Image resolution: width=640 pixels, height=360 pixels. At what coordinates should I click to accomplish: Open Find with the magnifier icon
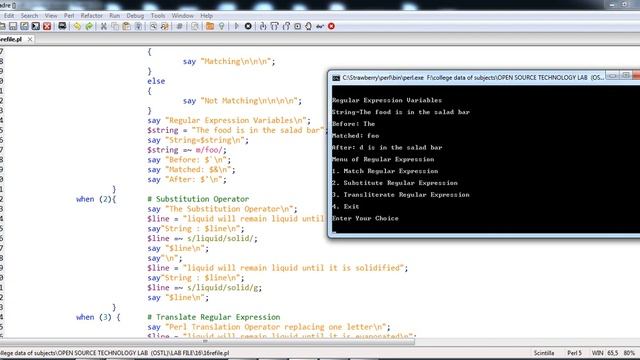pyautogui.click(x=153, y=26)
